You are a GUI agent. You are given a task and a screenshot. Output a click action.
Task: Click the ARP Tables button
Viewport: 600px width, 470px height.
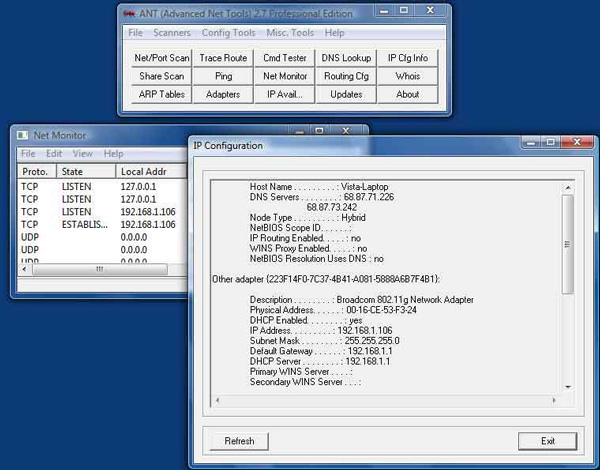click(x=161, y=94)
